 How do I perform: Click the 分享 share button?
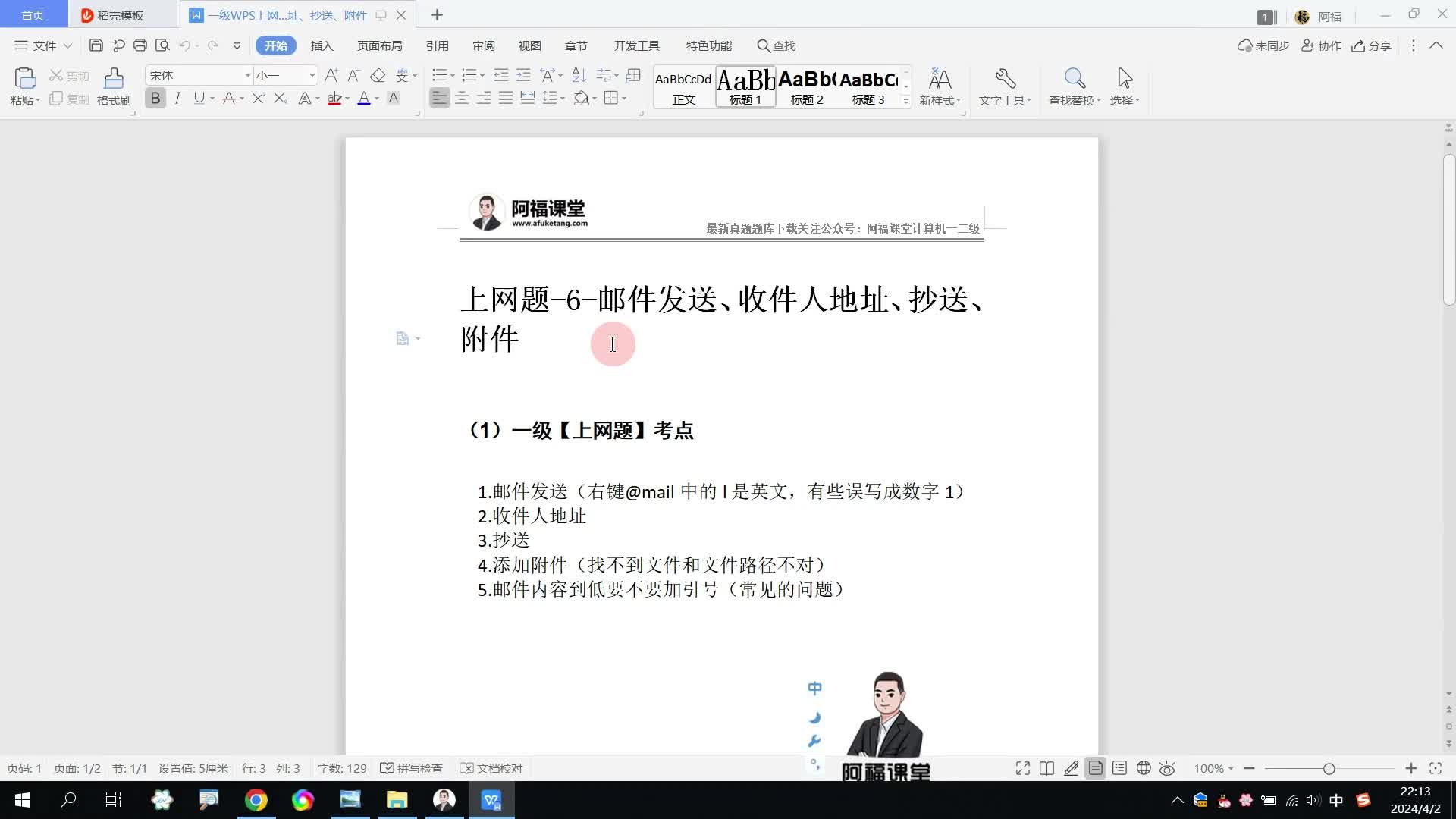(1372, 45)
